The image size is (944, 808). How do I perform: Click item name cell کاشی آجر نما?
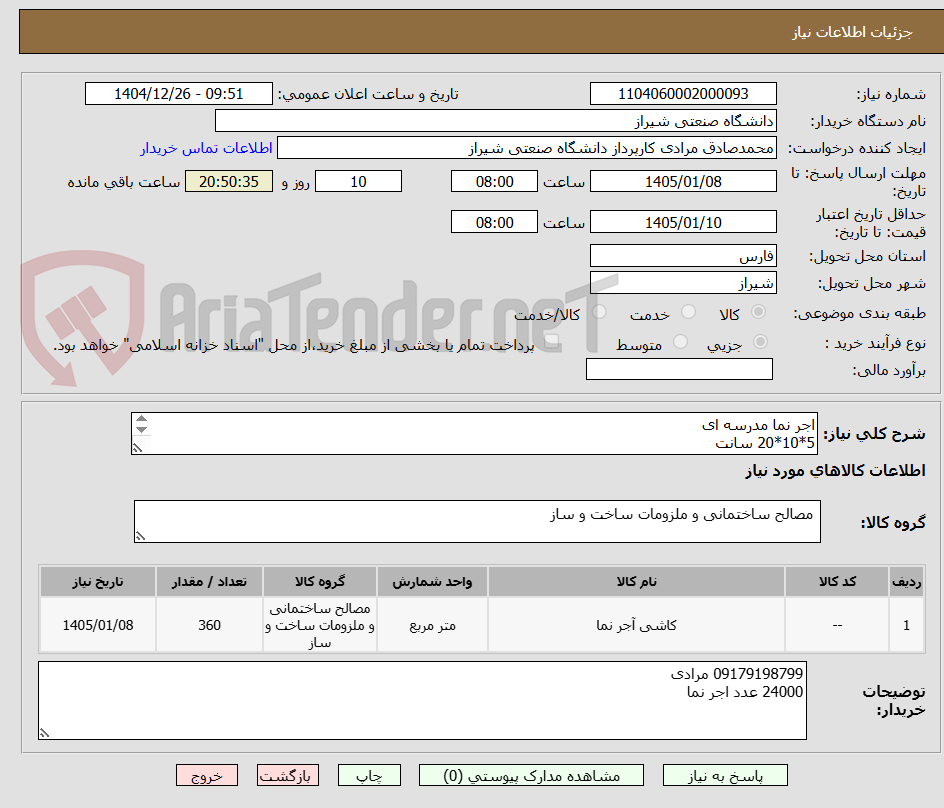point(636,625)
